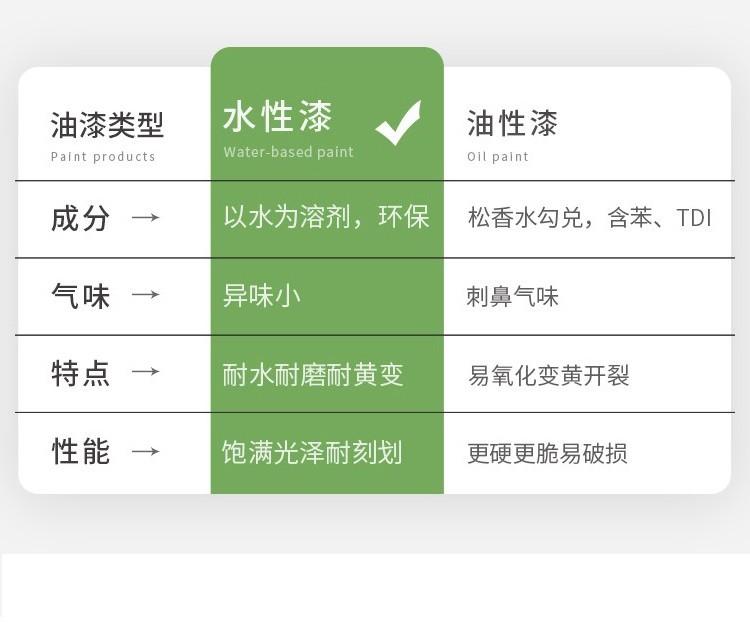Select the 饱满光泽耐刻划 cell
Screen dimensions: 750x640
tap(312, 452)
